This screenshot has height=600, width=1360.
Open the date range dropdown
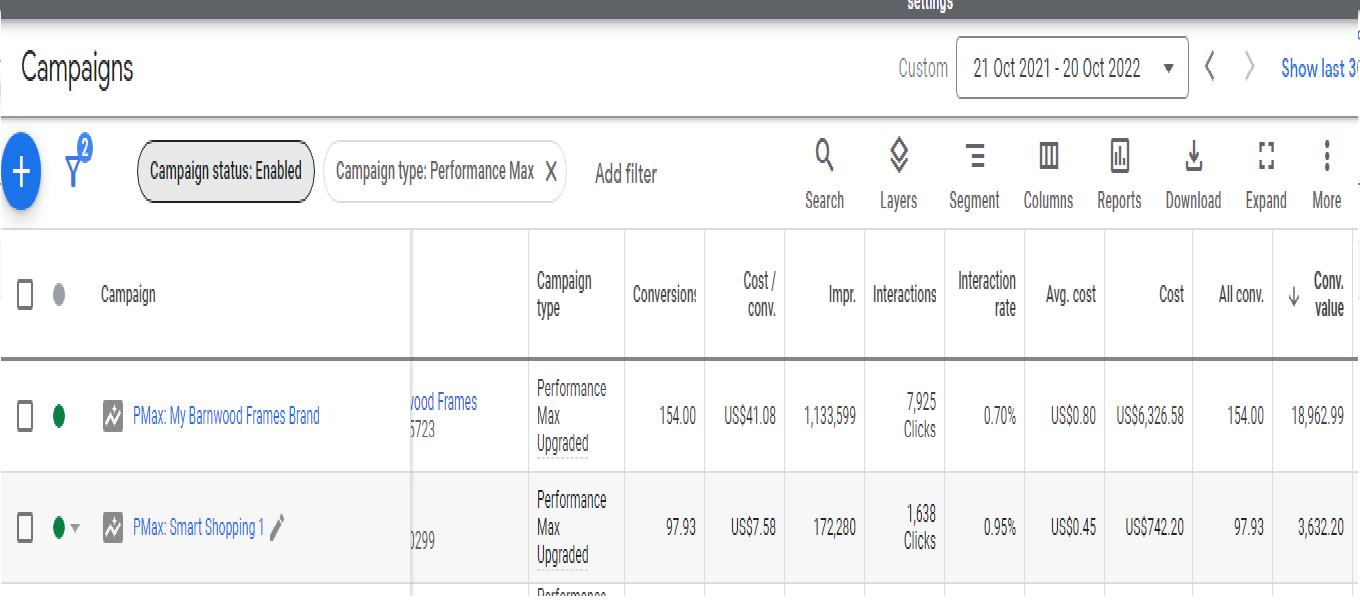[1071, 68]
